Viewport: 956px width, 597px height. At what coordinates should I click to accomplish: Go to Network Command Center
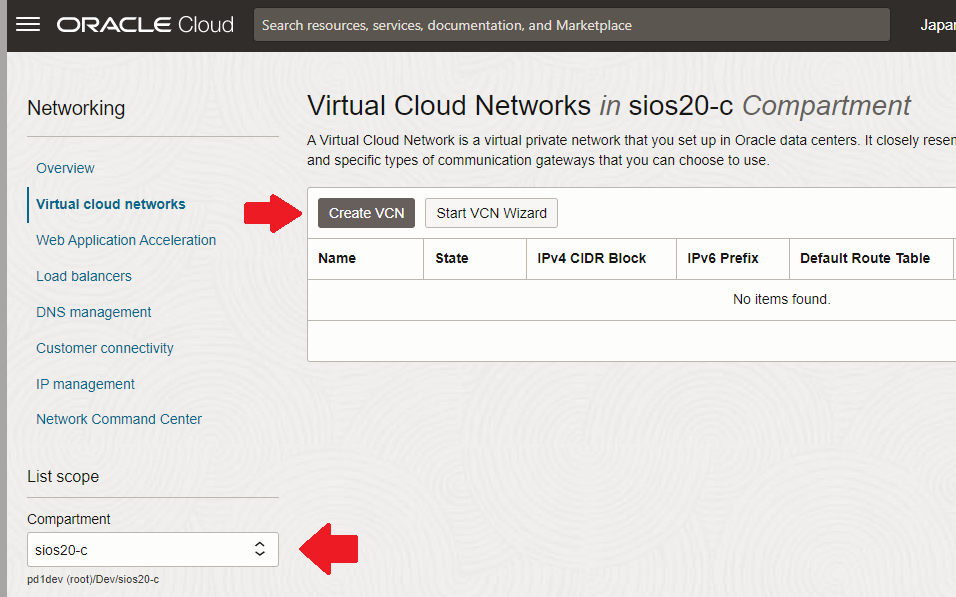coord(118,420)
